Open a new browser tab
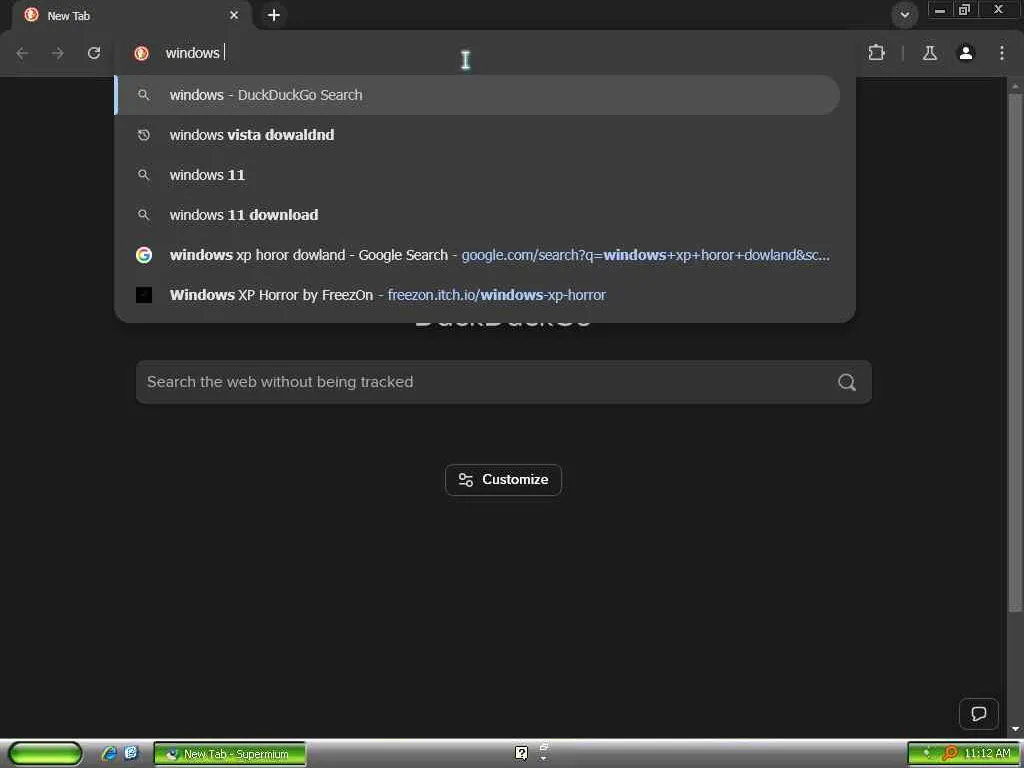The height and width of the screenshot is (768, 1024). click(274, 15)
